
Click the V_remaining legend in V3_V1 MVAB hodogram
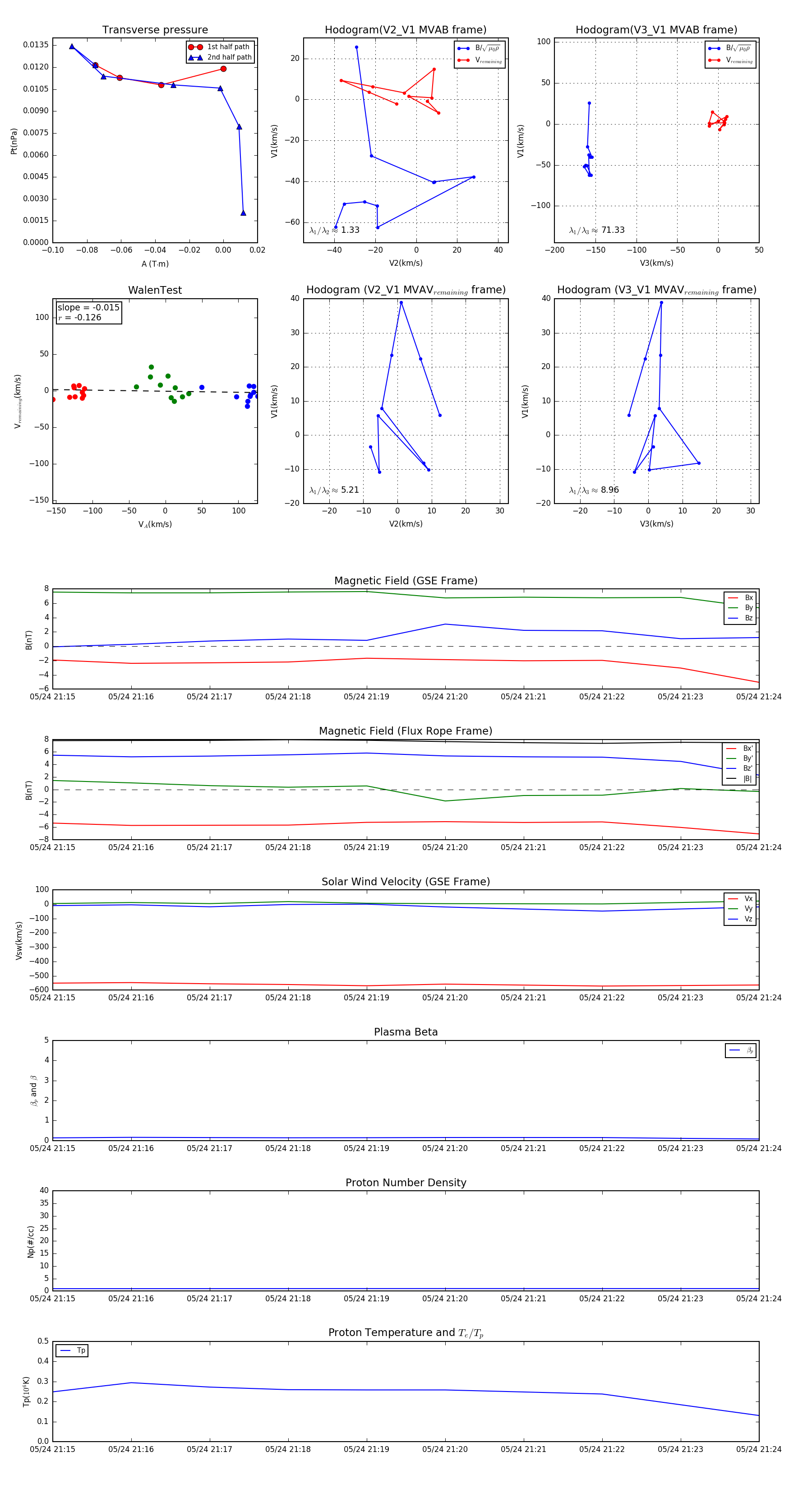730,60
